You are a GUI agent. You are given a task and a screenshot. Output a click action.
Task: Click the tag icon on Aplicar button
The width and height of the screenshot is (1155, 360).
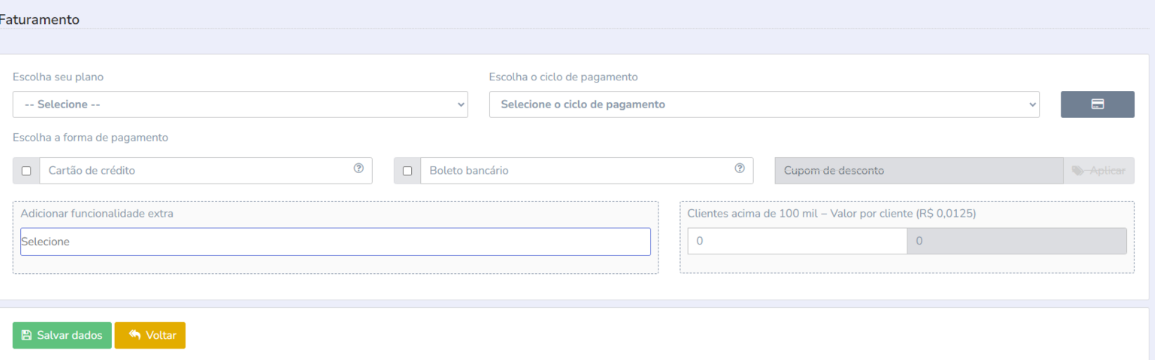(1078, 171)
